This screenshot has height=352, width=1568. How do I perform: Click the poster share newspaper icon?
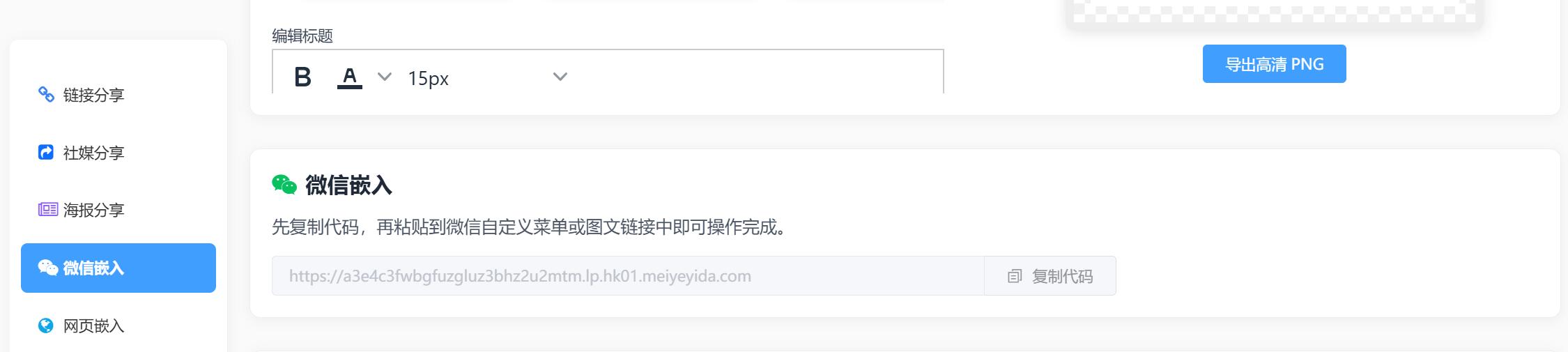(x=47, y=209)
